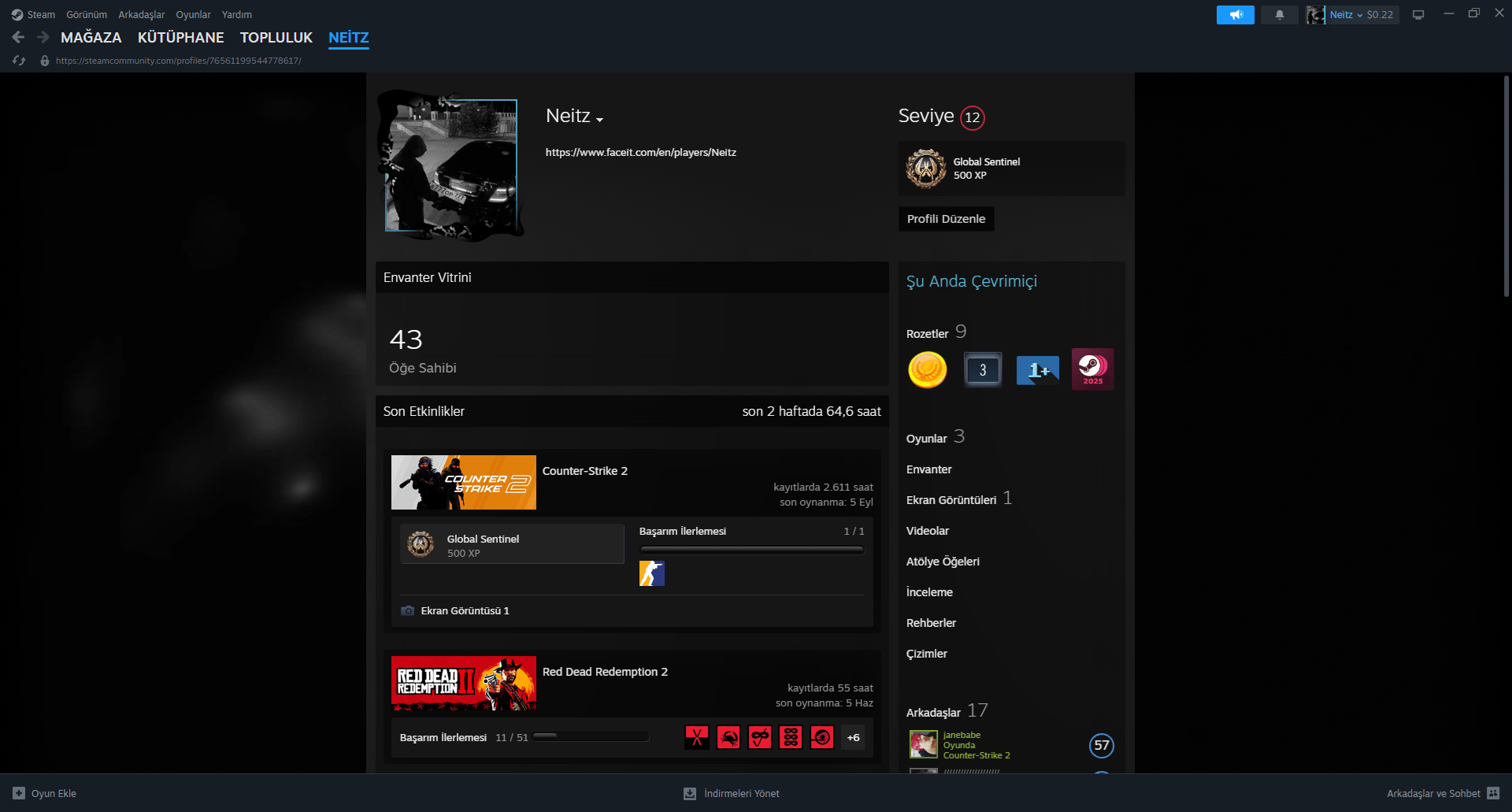This screenshot has height=812, width=1512.
Task: Go to the MAĞAZA tab
Action: pyautogui.click(x=91, y=38)
